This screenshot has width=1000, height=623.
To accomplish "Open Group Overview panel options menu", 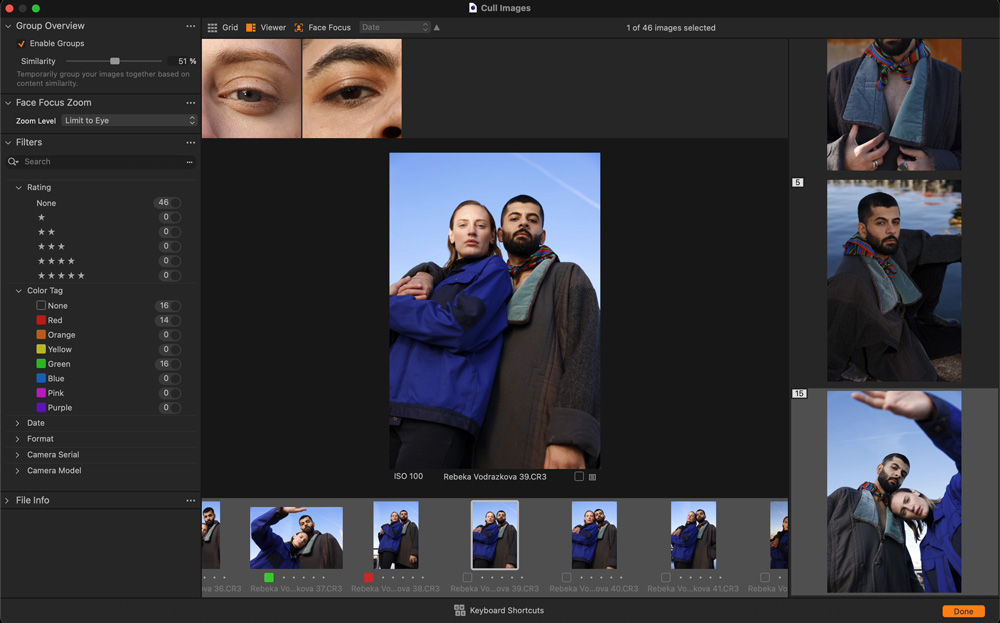I will click(x=190, y=26).
